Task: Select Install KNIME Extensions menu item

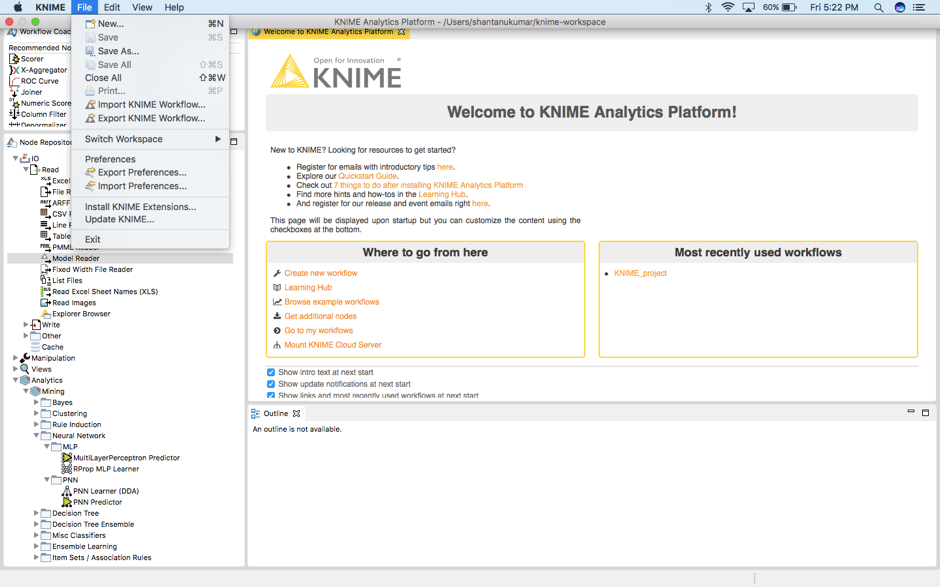Action: click(140, 207)
